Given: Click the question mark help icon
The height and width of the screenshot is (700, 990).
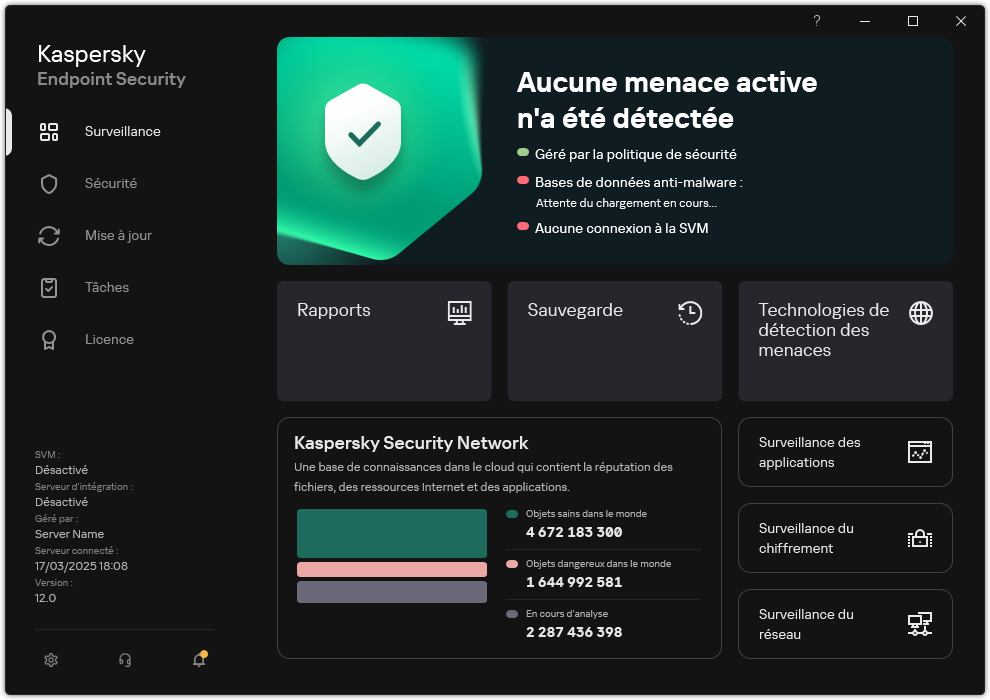Looking at the screenshot, I should [x=816, y=21].
